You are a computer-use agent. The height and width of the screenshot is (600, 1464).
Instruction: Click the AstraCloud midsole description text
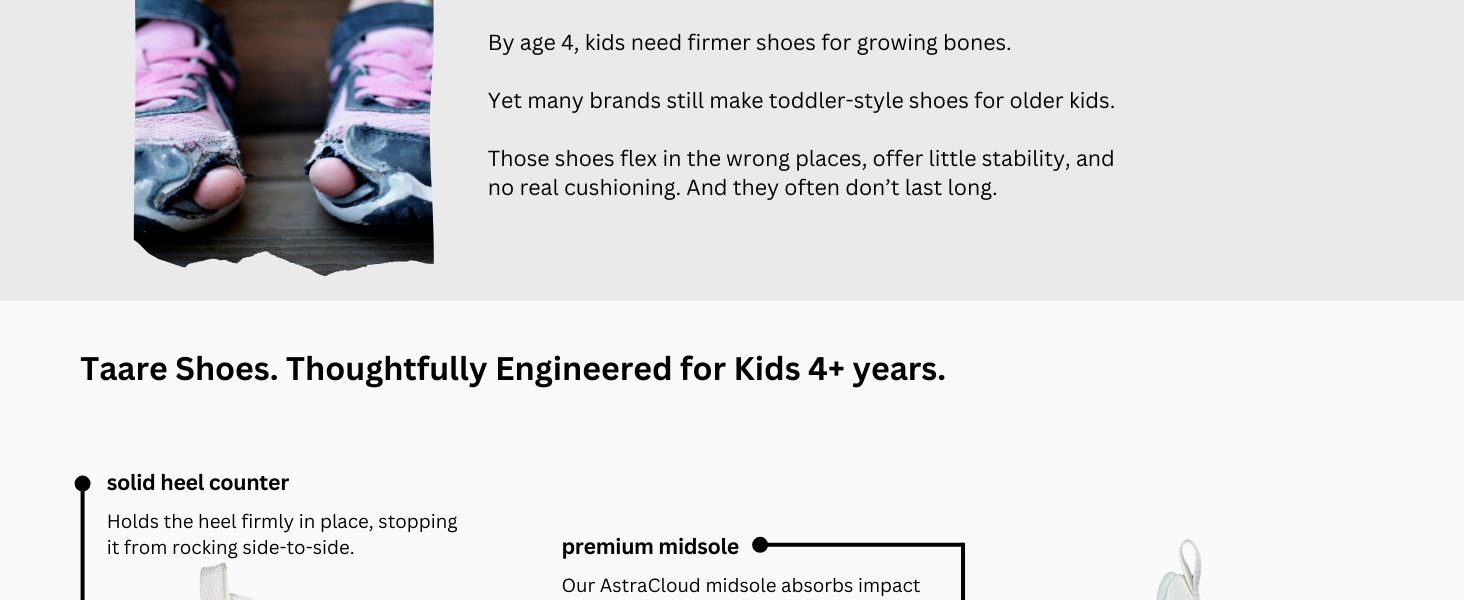[x=740, y=586]
